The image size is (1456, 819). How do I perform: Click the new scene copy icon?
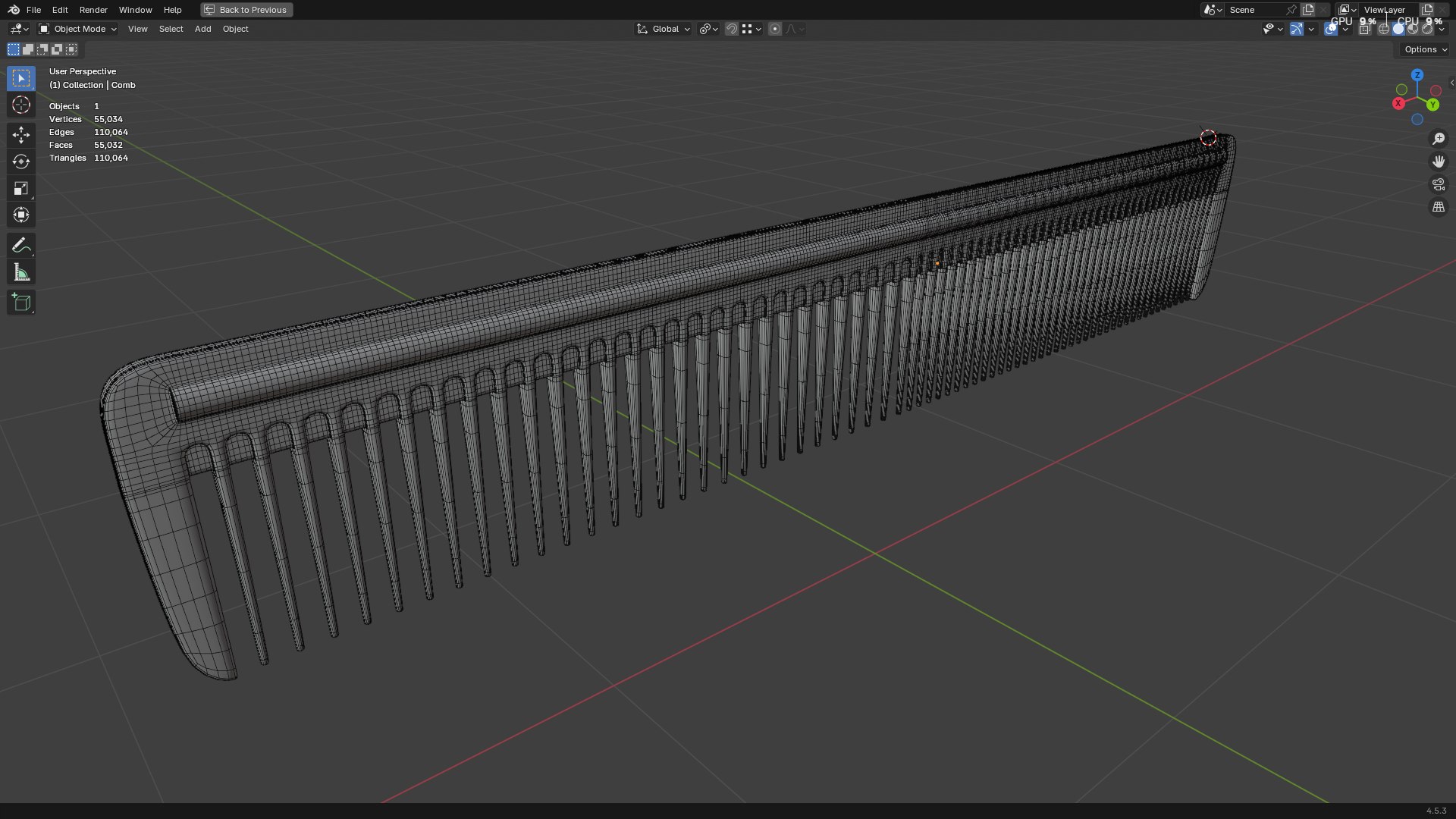(x=1308, y=10)
